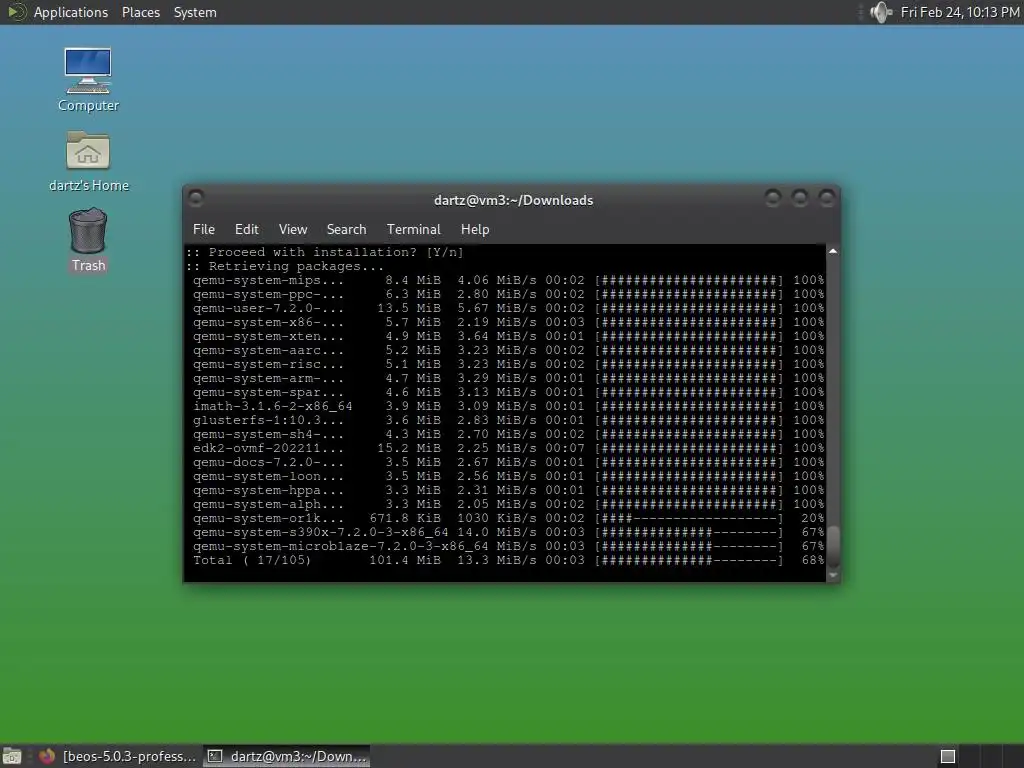Click workspace switcher square in bottom panel

948,756
